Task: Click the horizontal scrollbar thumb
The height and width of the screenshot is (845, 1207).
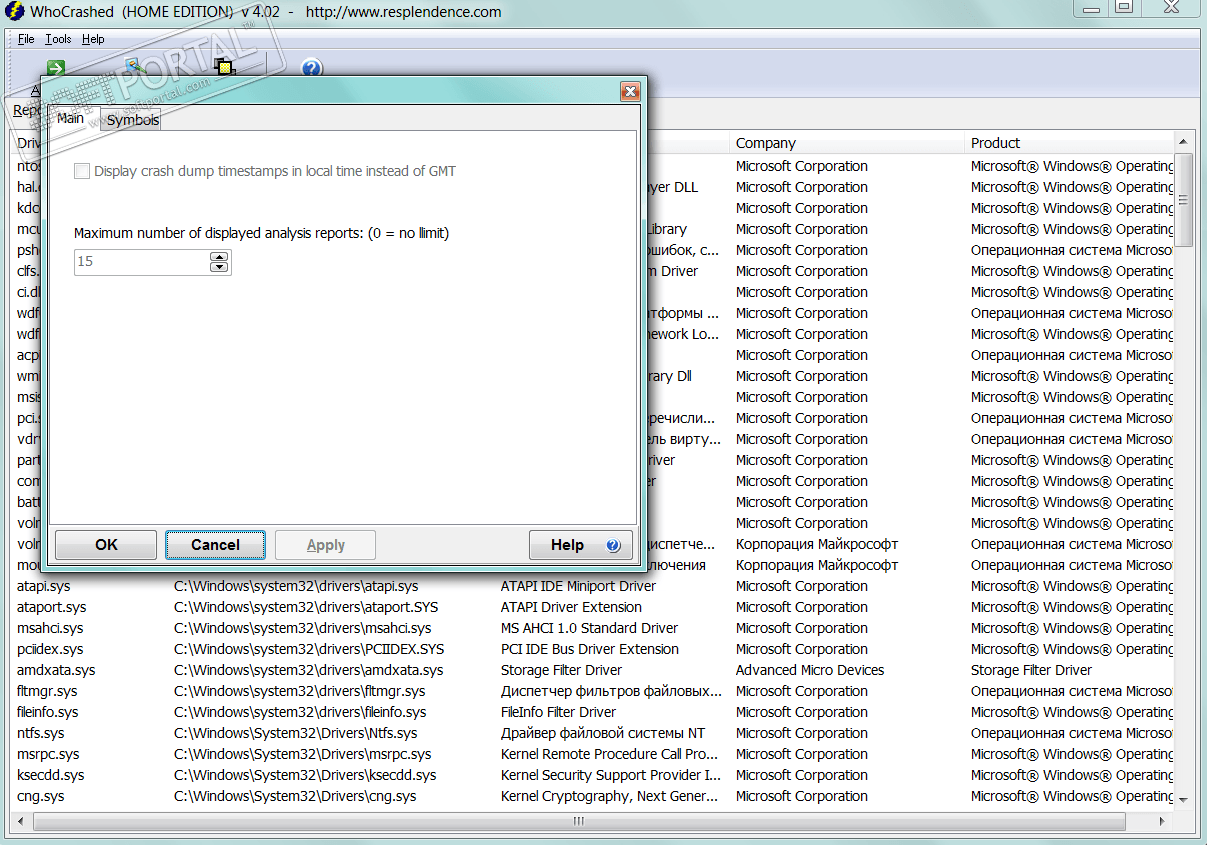Action: click(577, 821)
